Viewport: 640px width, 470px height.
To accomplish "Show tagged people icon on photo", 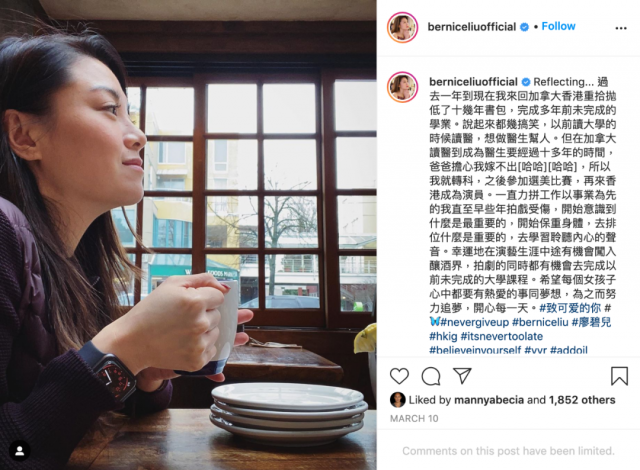I will (20, 451).
